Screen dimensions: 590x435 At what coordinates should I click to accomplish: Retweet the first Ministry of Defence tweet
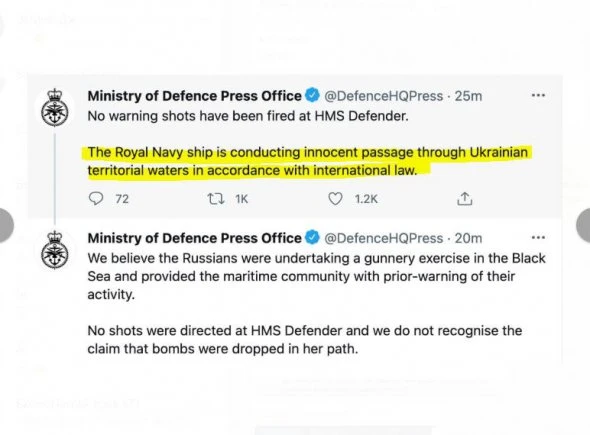click(x=217, y=198)
